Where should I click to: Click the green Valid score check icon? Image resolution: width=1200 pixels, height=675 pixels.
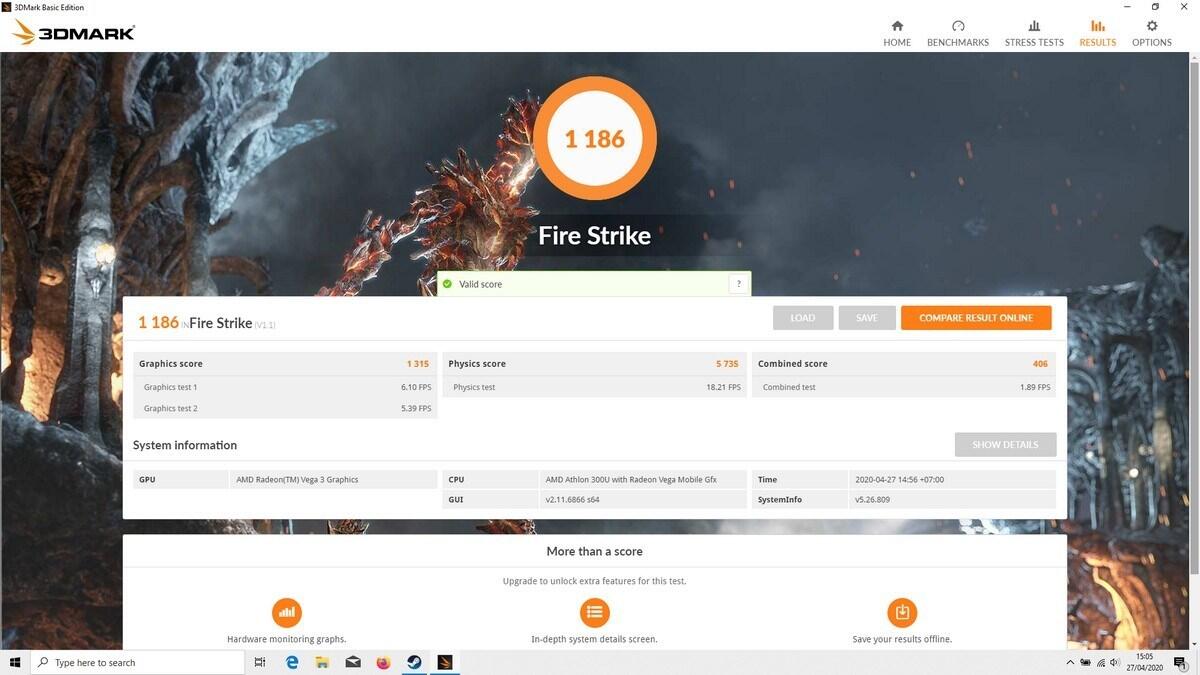[447, 284]
